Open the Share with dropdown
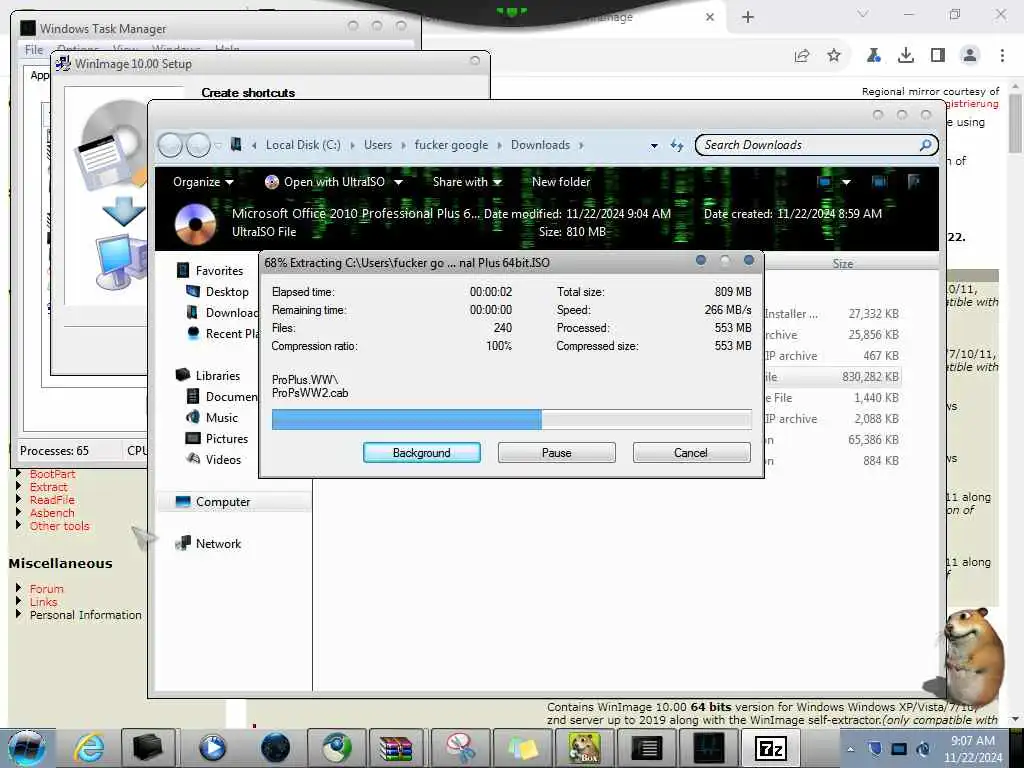This screenshot has width=1024, height=768. pyautogui.click(x=467, y=182)
